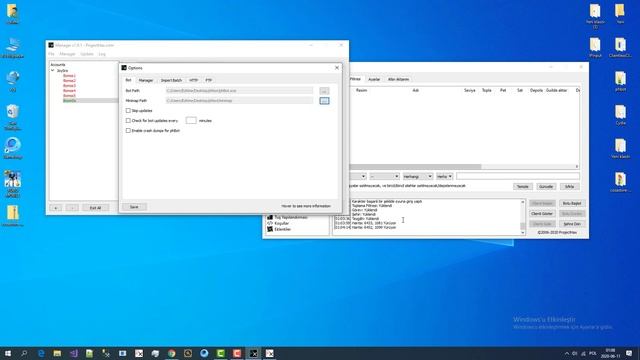Image resolution: width=640 pixels, height=360 pixels.
Task: Click the Topla column header
Action: tap(487, 90)
